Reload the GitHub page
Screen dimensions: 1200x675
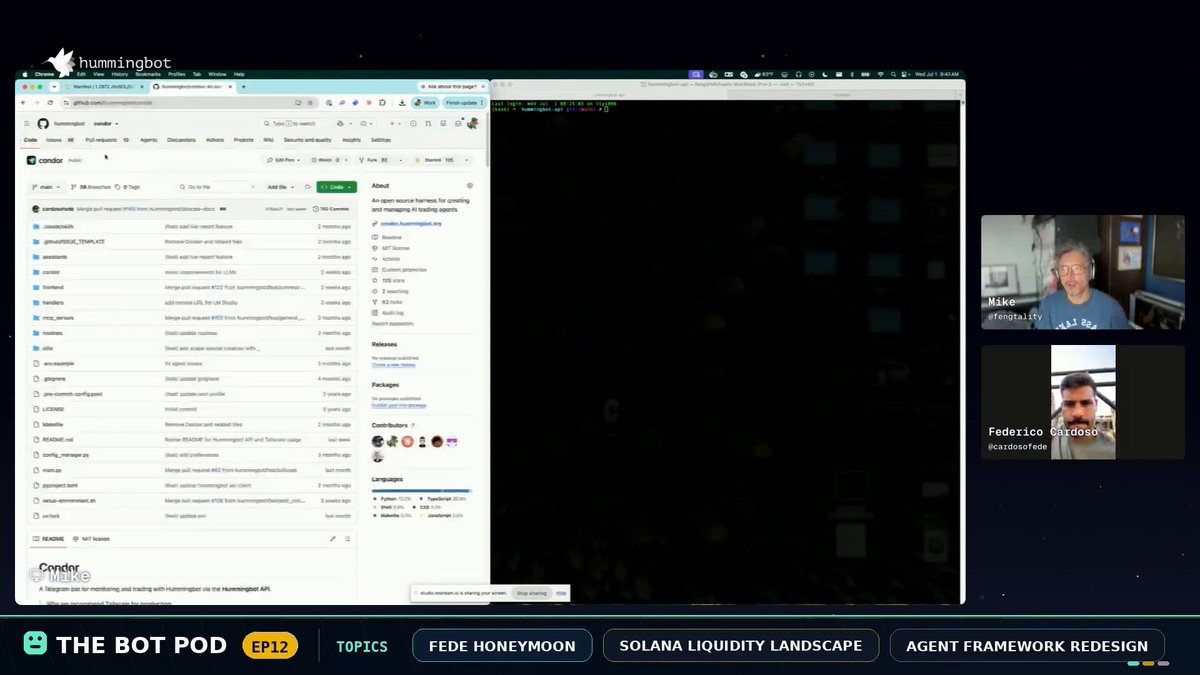point(50,102)
